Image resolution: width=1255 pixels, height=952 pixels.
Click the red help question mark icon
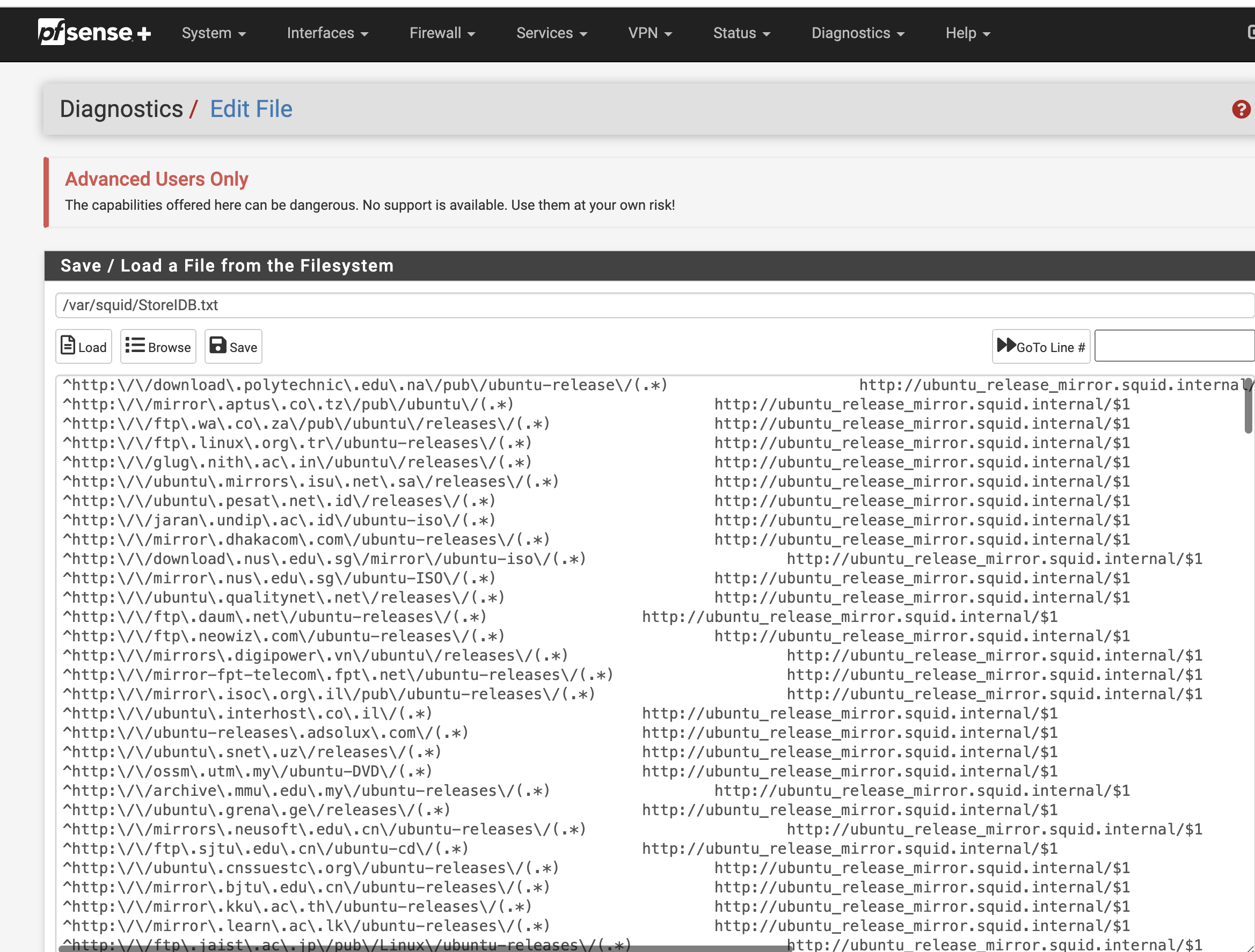pyautogui.click(x=1241, y=109)
